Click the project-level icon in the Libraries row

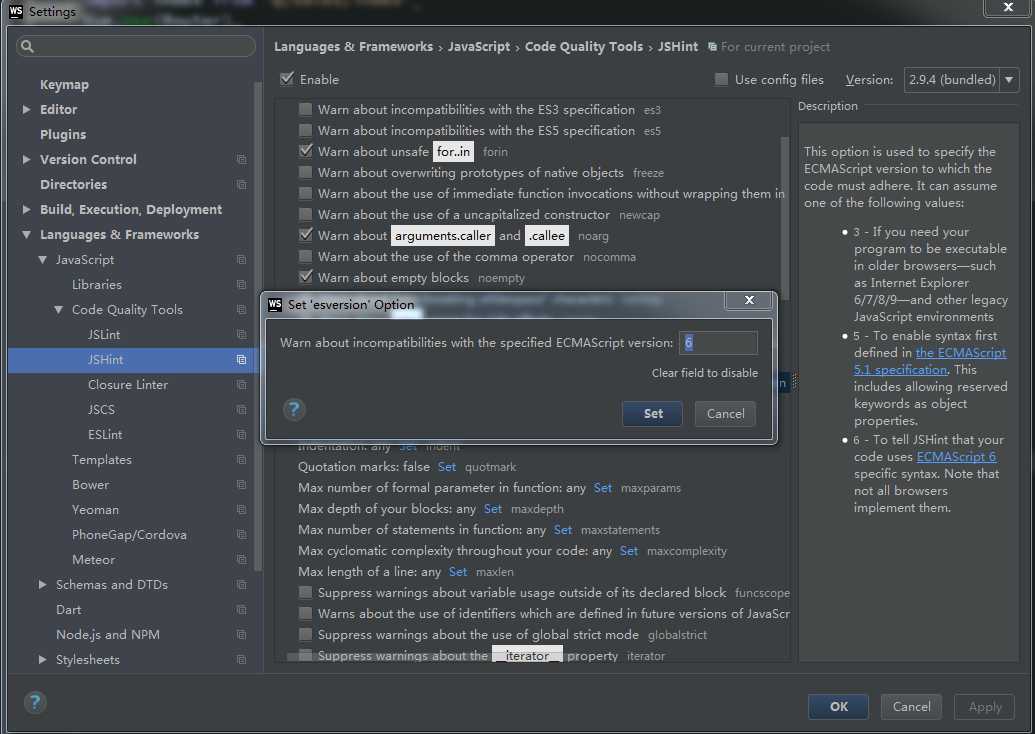(242, 285)
